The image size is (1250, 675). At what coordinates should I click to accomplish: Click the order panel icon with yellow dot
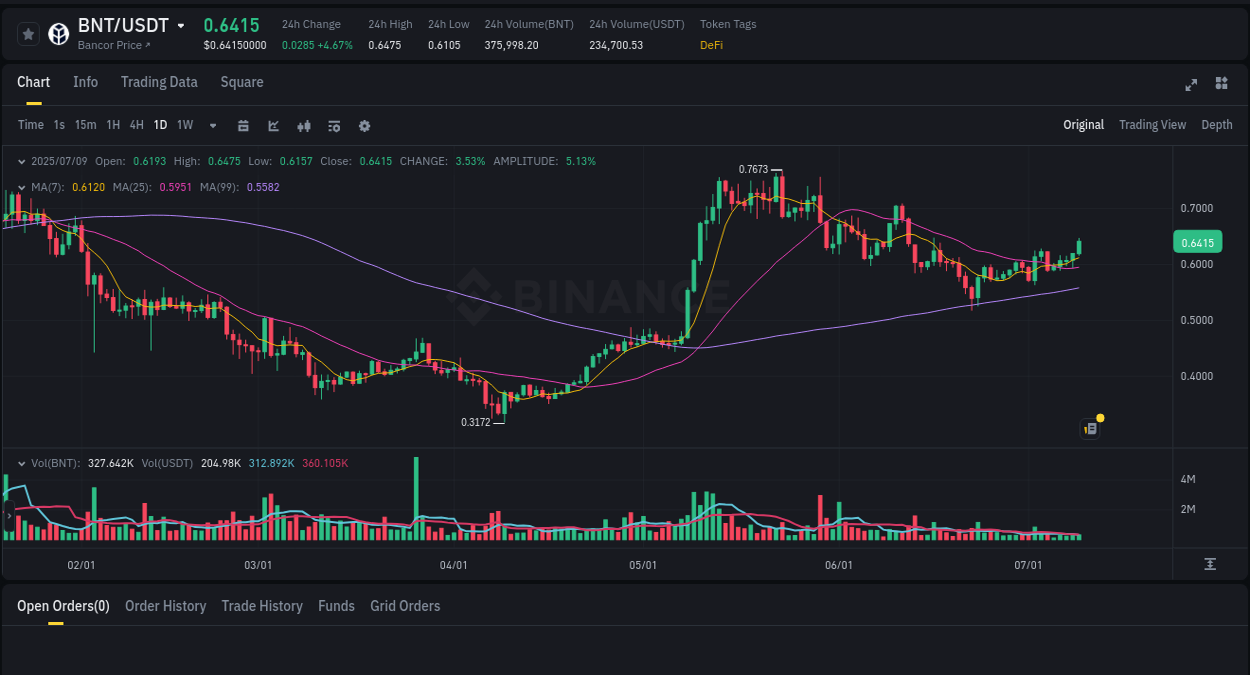(x=1090, y=428)
